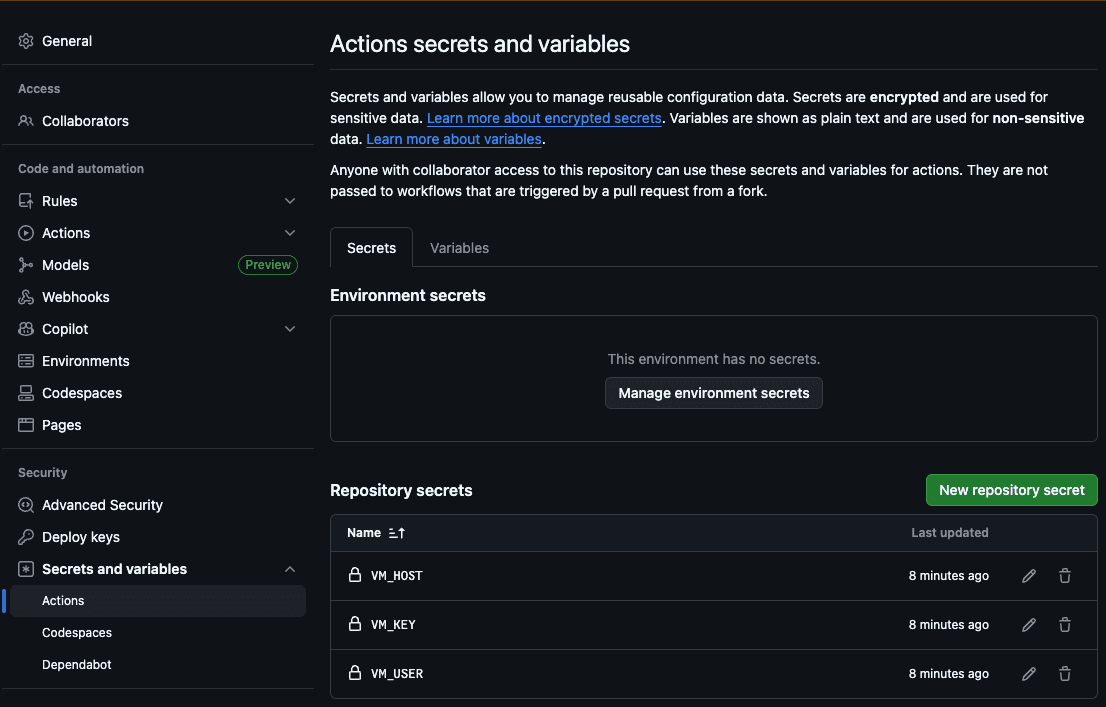Open the Dependabot secrets page
This screenshot has height=707, width=1106.
(74, 664)
